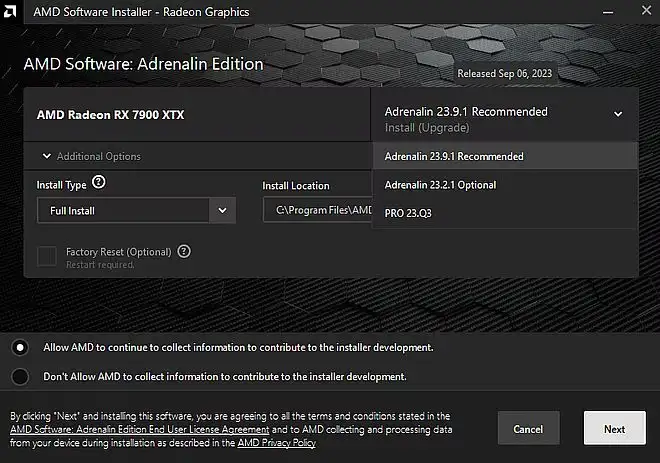Click the Install Type help icon

tap(98, 183)
